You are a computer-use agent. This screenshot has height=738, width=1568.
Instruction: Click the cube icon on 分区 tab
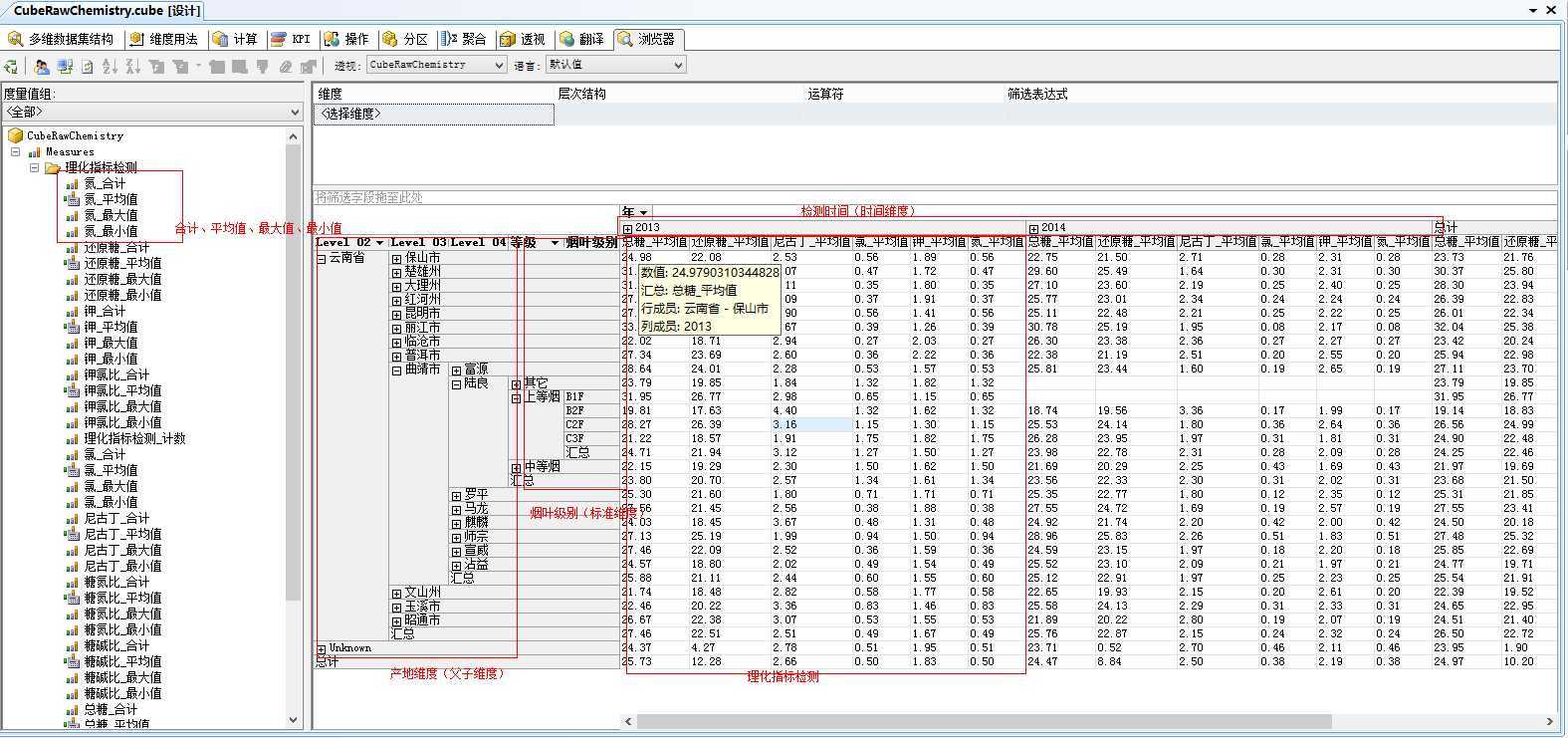(390, 39)
